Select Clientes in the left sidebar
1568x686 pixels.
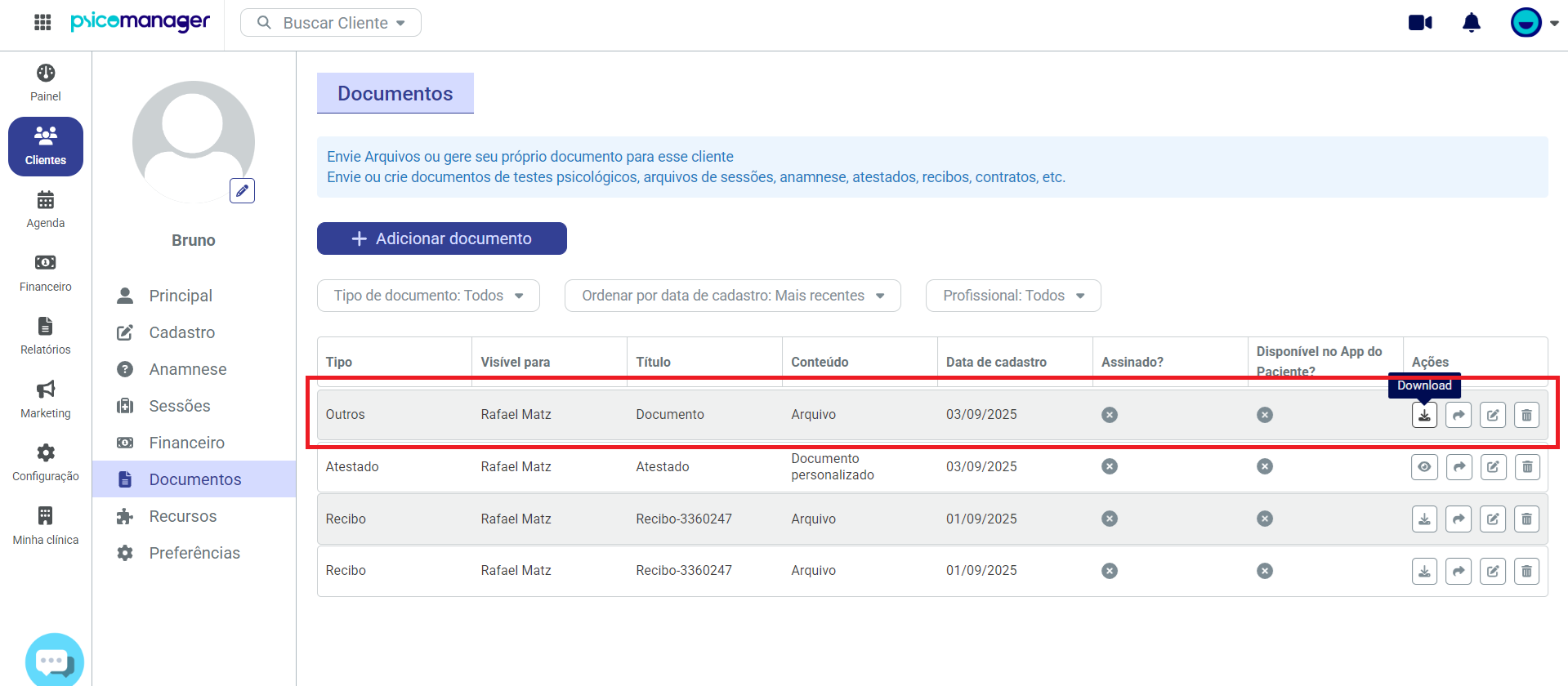[x=46, y=146]
